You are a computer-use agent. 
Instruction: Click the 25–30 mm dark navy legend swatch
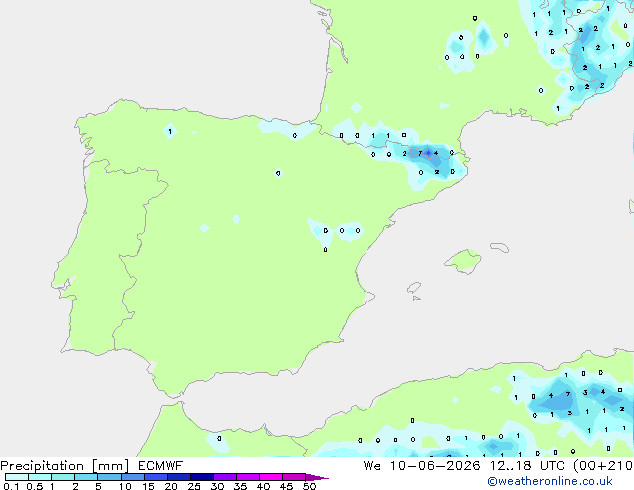pyautogui.click(x=201, y=477)
